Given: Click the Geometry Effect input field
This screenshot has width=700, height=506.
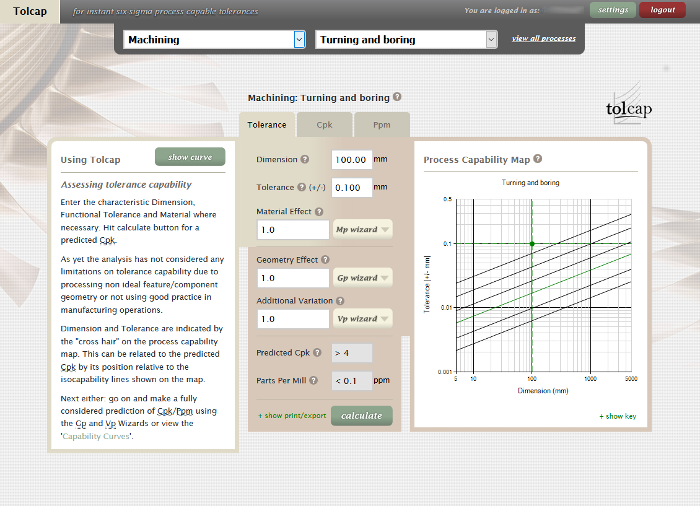Looking at the screenshot, I should tap(293, 278).
